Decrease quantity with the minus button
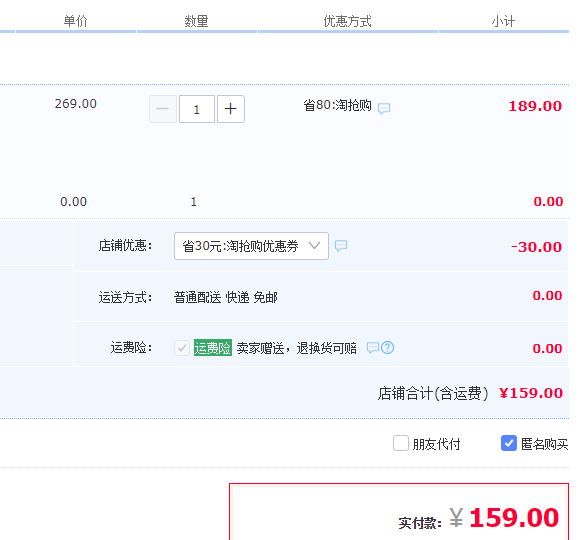Image resolution: width=580 pixels, height=540 pixels. pyautogui.click(x=163, y=109)
